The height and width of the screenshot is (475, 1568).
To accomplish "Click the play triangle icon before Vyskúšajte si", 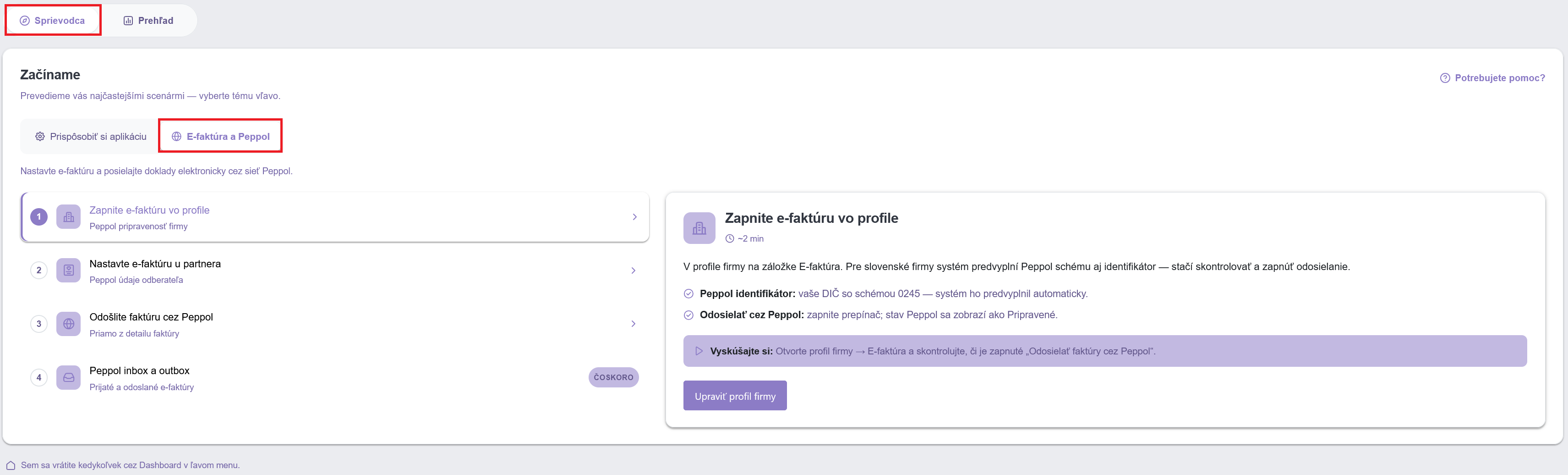I will (x=699, y=351).
